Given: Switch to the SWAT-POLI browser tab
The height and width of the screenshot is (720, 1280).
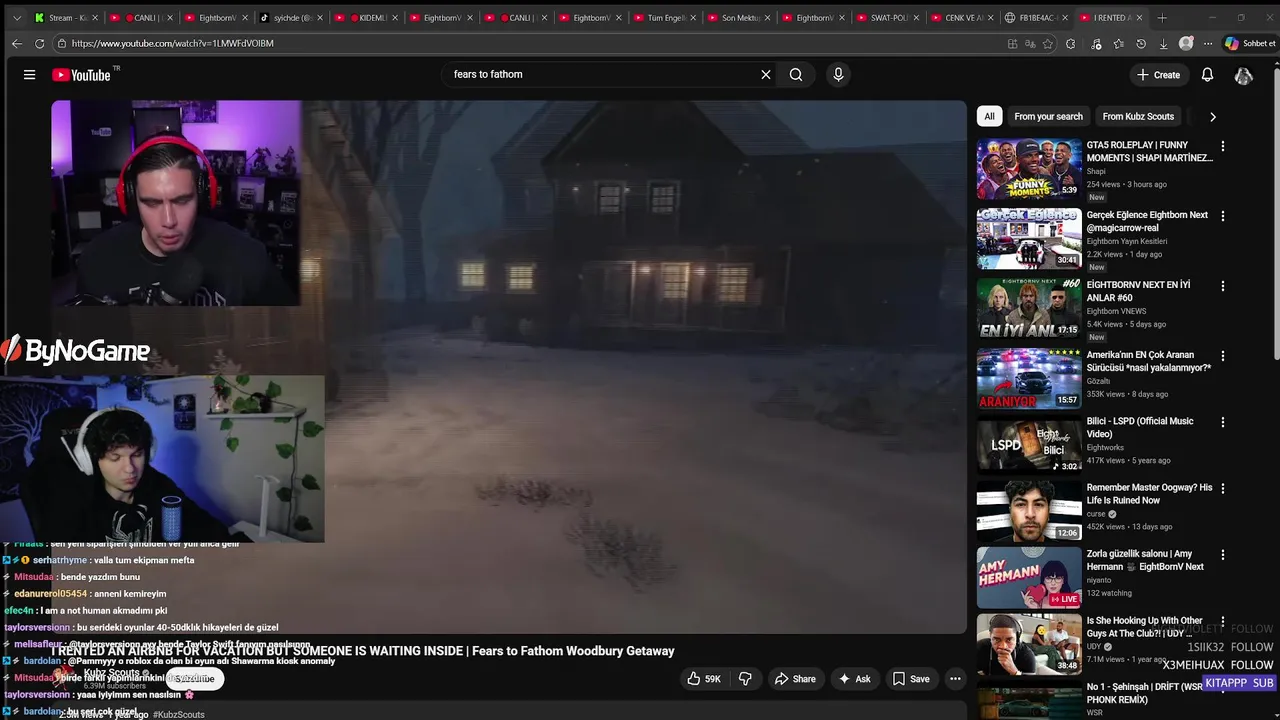Looking at the screenshot, I should pos(889,18).
